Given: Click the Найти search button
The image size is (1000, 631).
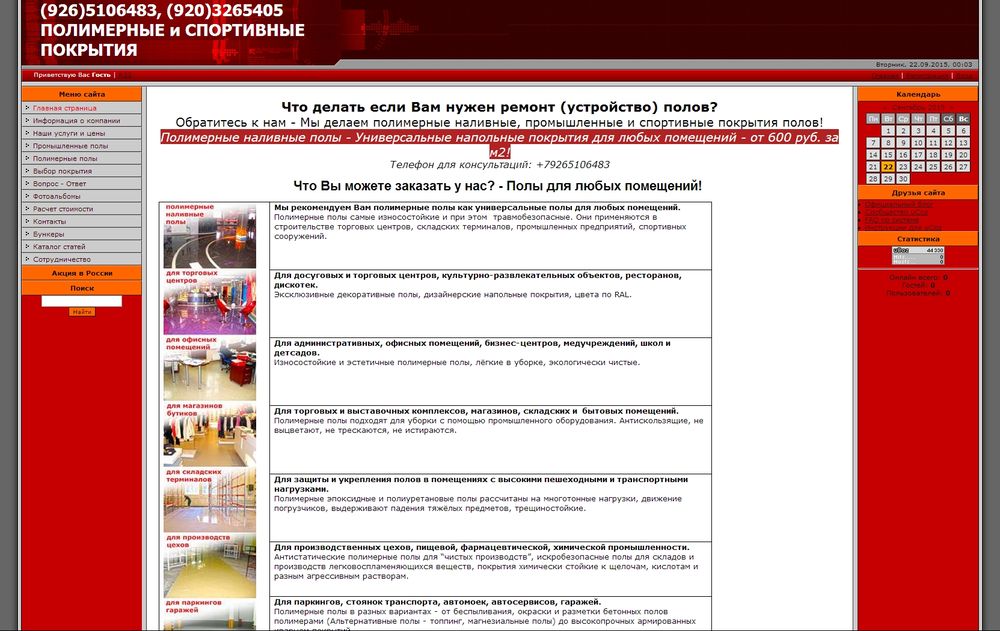Looking at the screenshot, I should (82, 312).
